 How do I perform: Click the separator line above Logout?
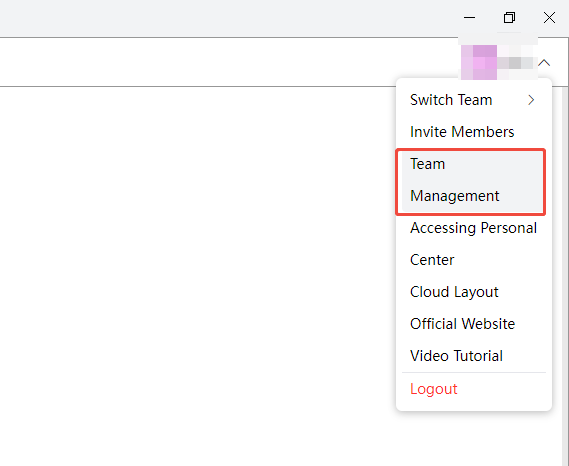(x=474, y=372)
